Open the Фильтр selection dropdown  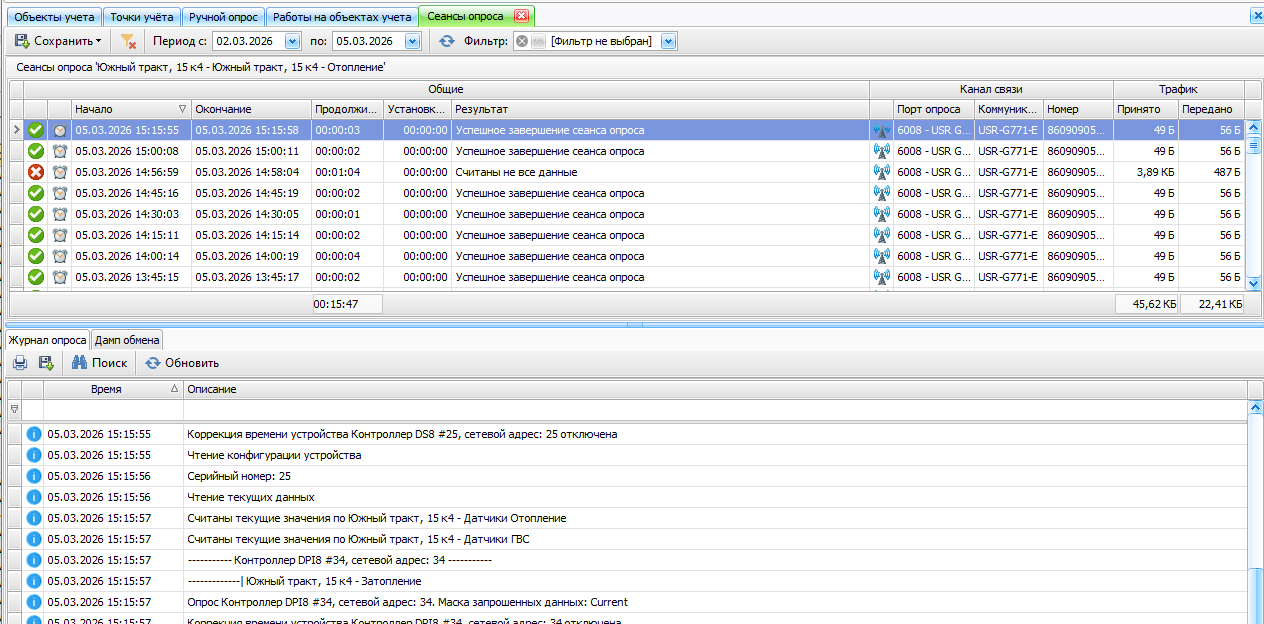(668, 41)
